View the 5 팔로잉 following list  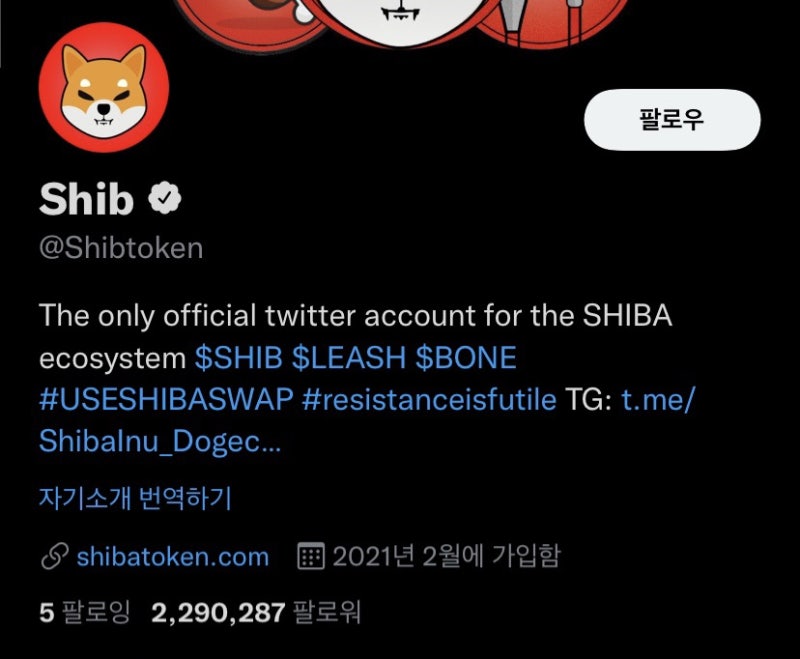click(x=85, y=612)
